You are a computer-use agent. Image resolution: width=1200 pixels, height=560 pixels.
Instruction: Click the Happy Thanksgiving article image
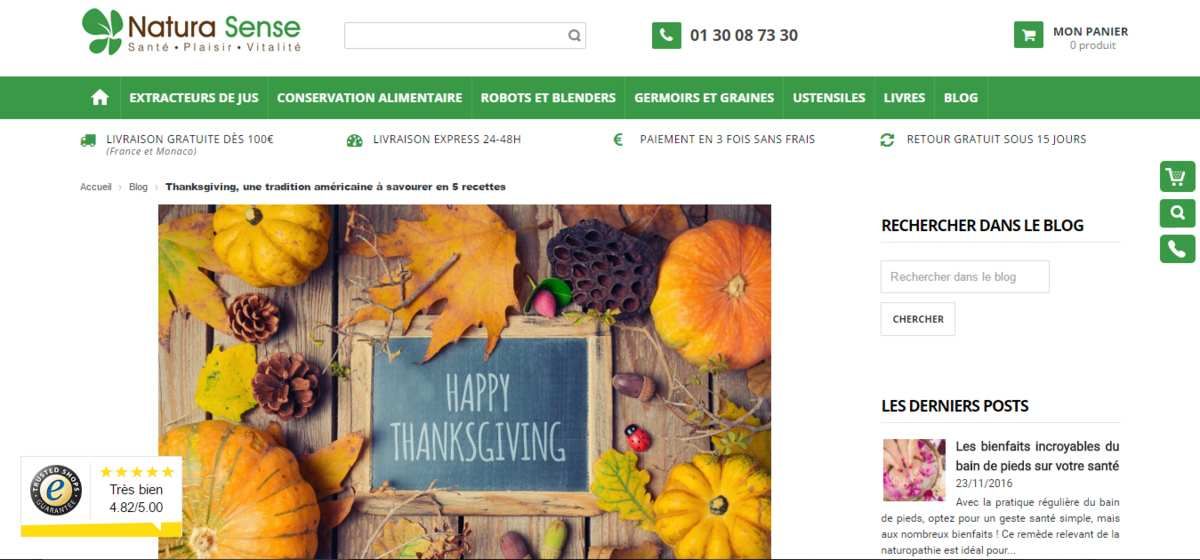click(x=465, y=382)
